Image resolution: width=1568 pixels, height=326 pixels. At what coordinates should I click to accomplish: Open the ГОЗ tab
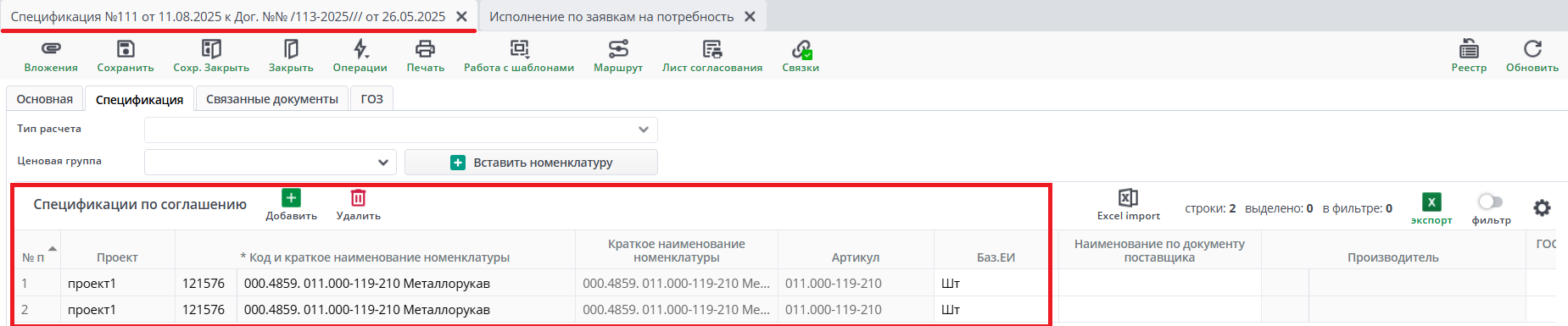point(371,99)
